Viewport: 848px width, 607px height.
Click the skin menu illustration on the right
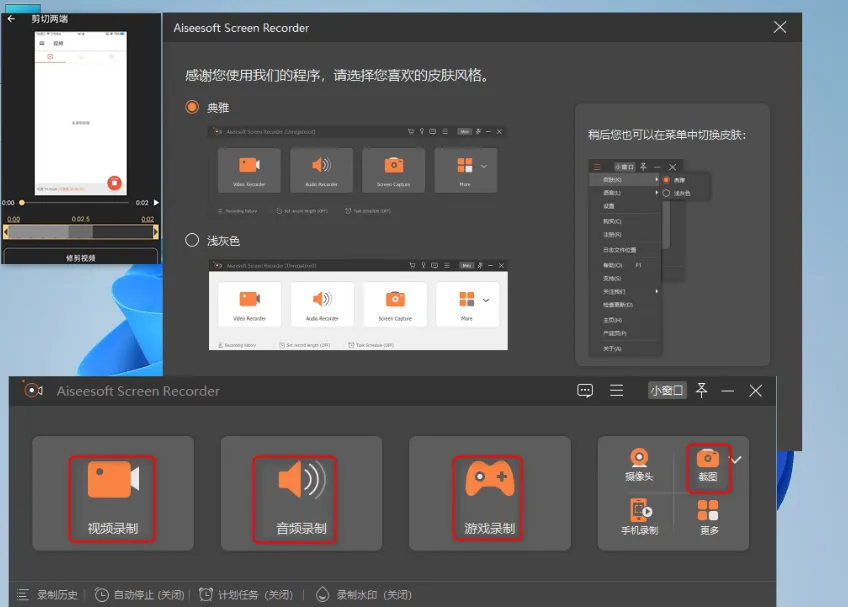tap(649, 258)
